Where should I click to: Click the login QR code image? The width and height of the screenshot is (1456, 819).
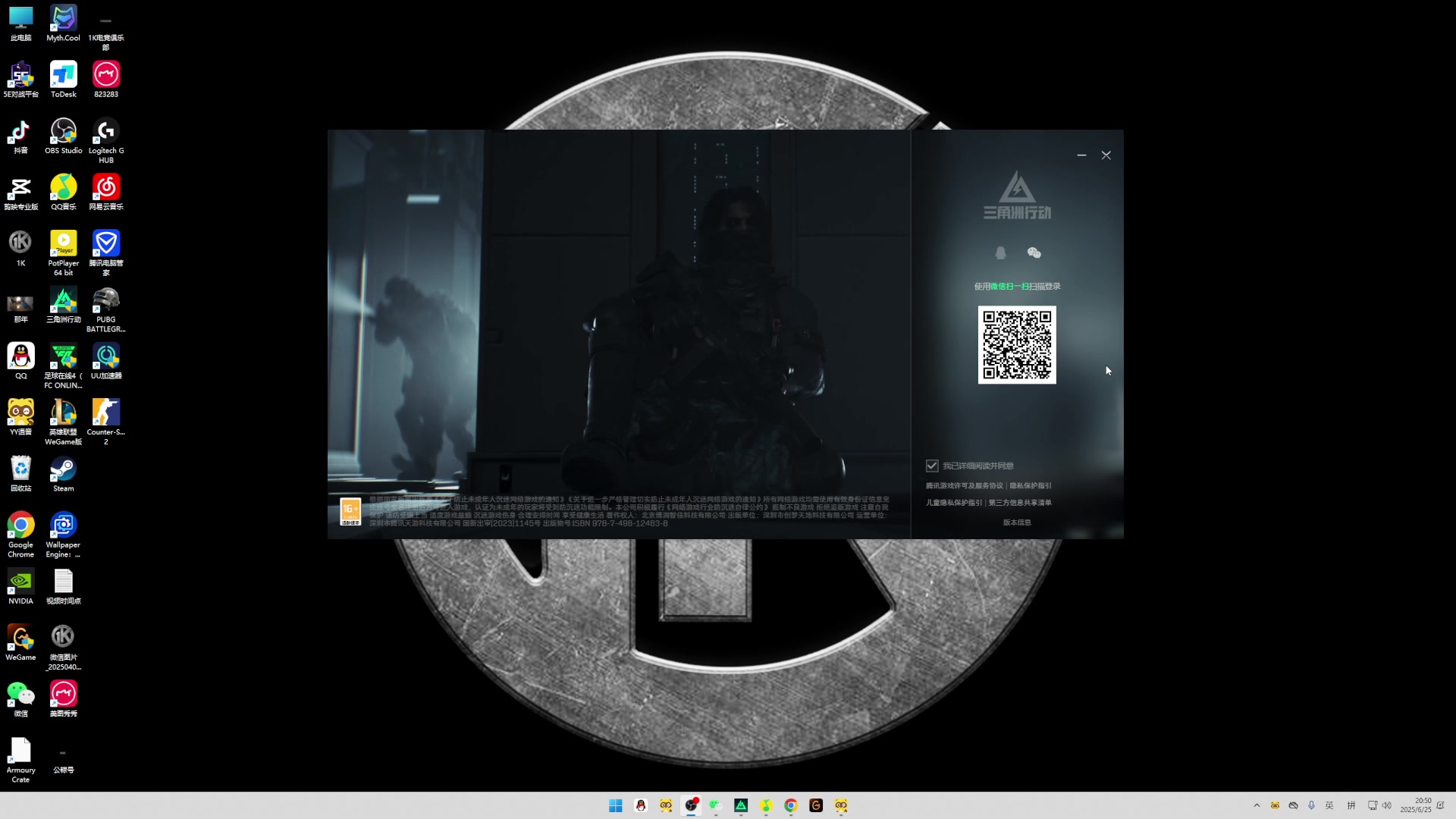[x=1017, y=345]
